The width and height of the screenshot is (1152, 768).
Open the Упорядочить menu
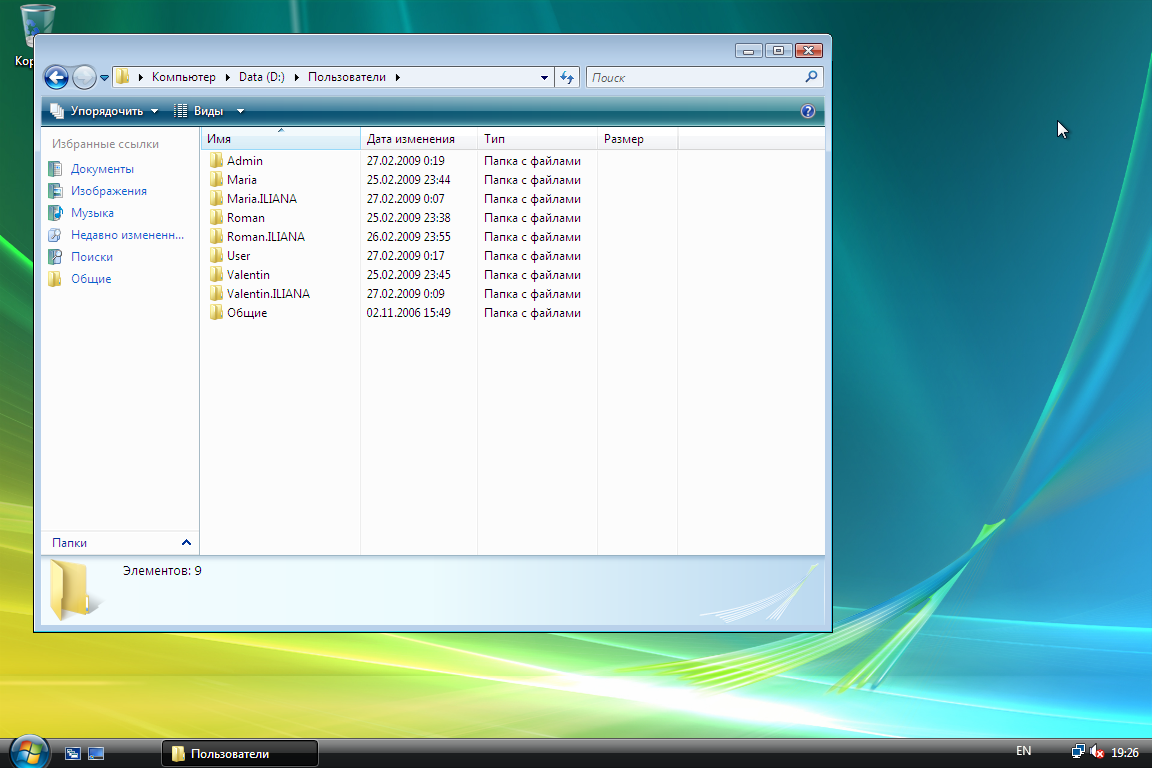[104, 111]
